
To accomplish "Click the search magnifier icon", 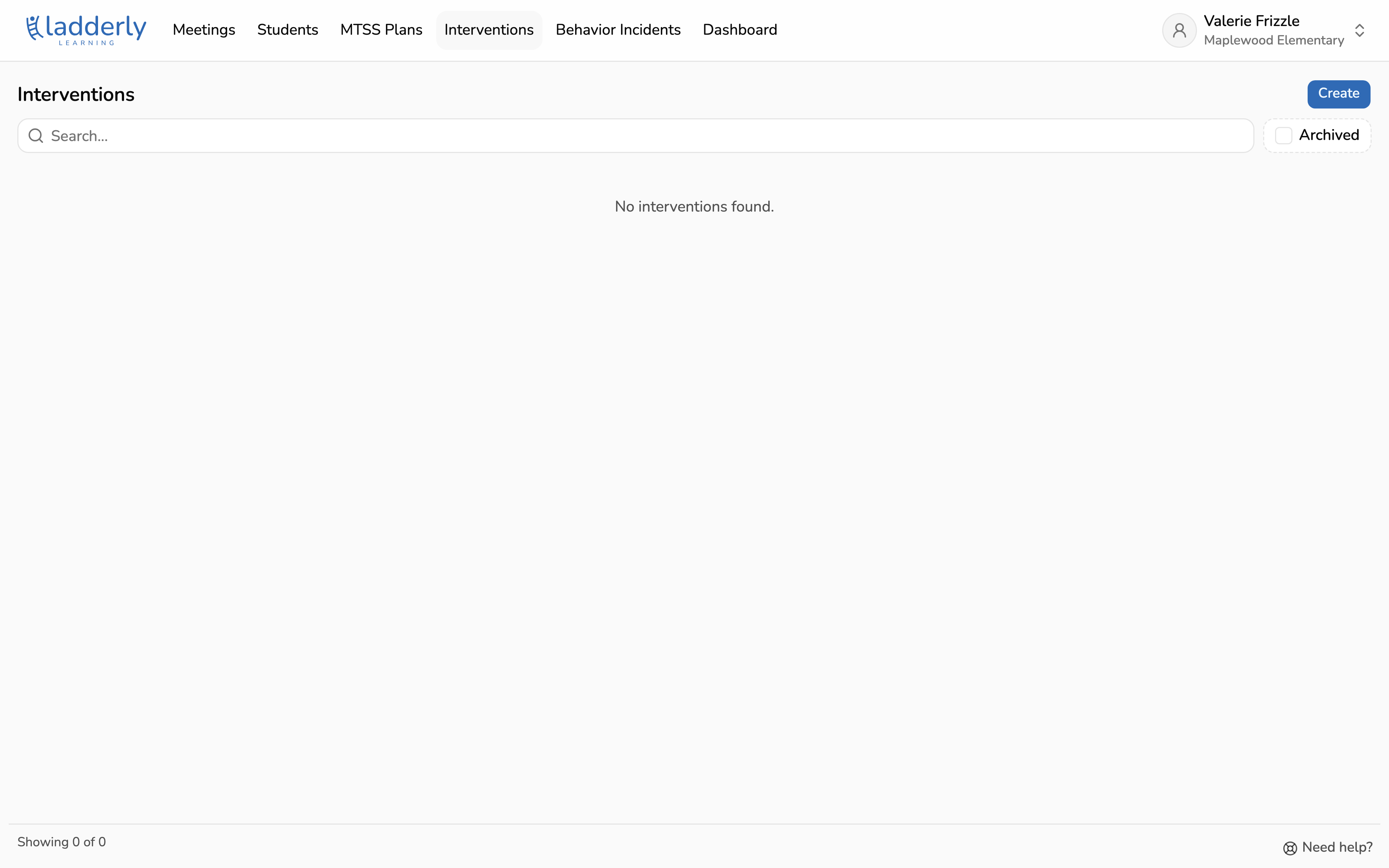I will (x=35, y=136).
